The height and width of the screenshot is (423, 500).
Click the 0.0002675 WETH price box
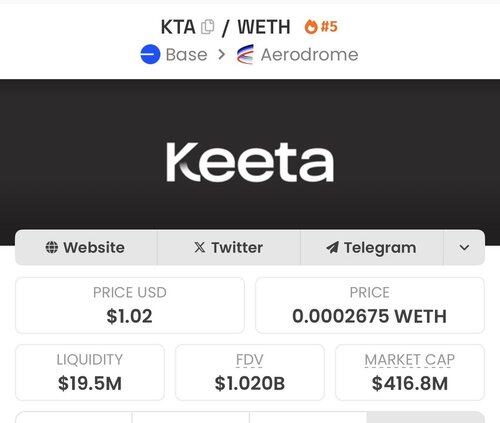pos(370,305)
